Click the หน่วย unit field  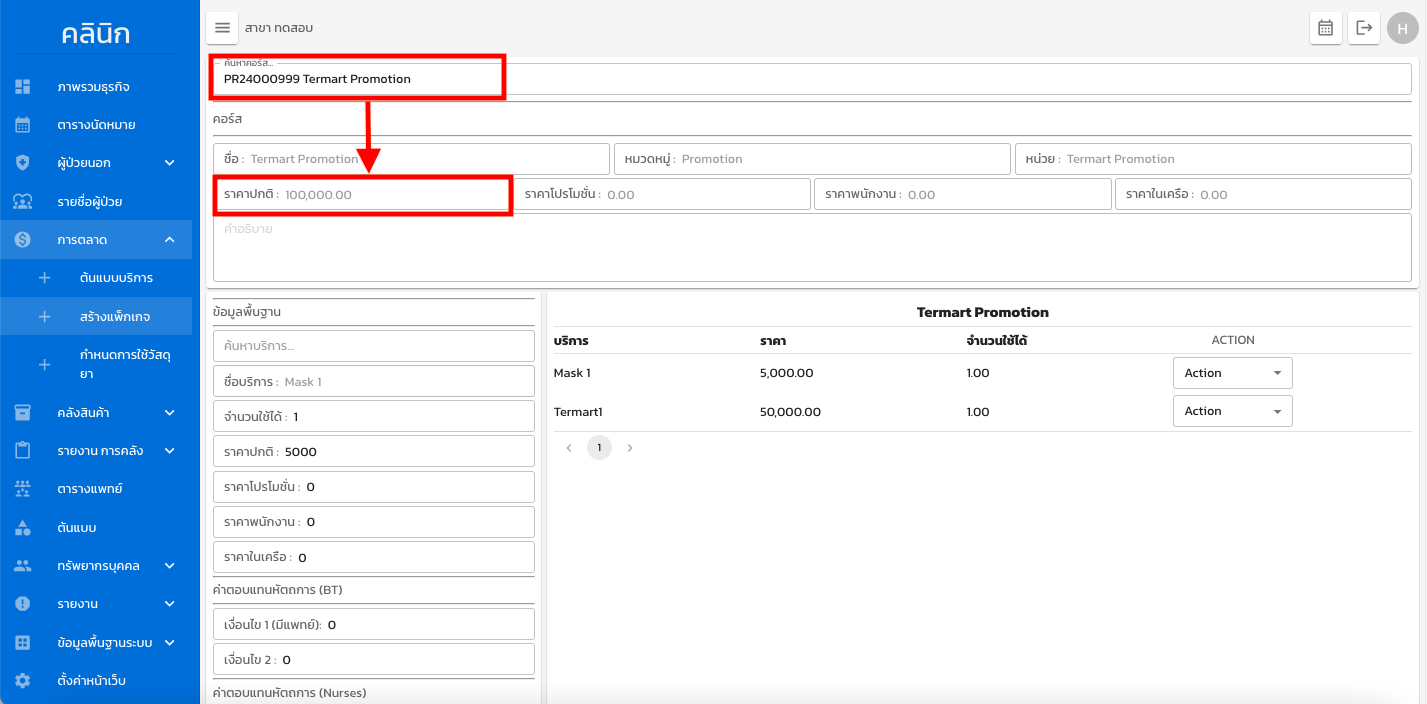click(x=1213, y=159)
